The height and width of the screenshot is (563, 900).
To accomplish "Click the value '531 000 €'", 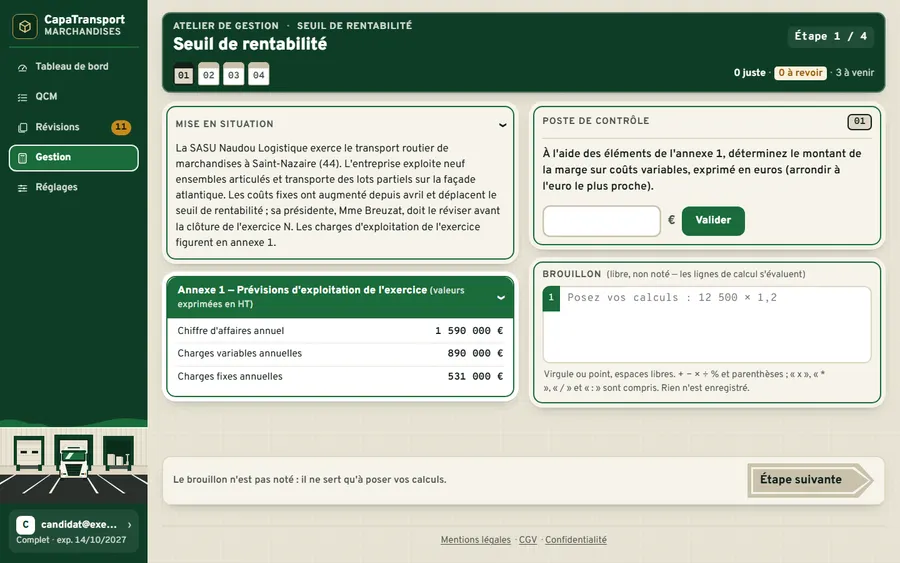I will (475, 376).
